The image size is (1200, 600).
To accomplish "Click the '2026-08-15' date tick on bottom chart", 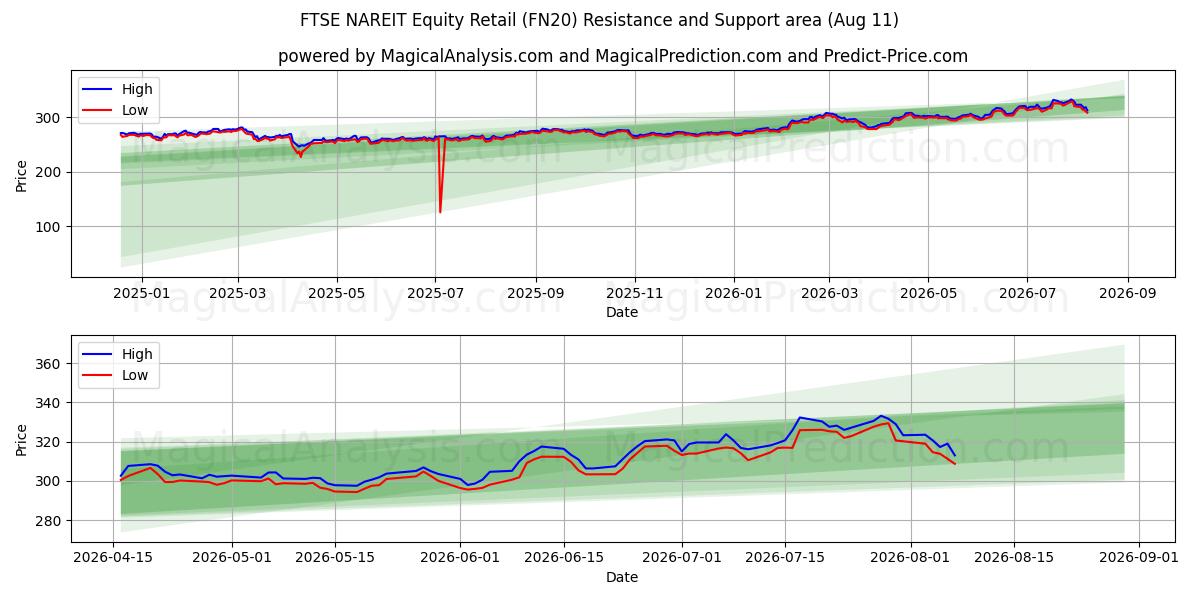I will (x=1014, y=559).
